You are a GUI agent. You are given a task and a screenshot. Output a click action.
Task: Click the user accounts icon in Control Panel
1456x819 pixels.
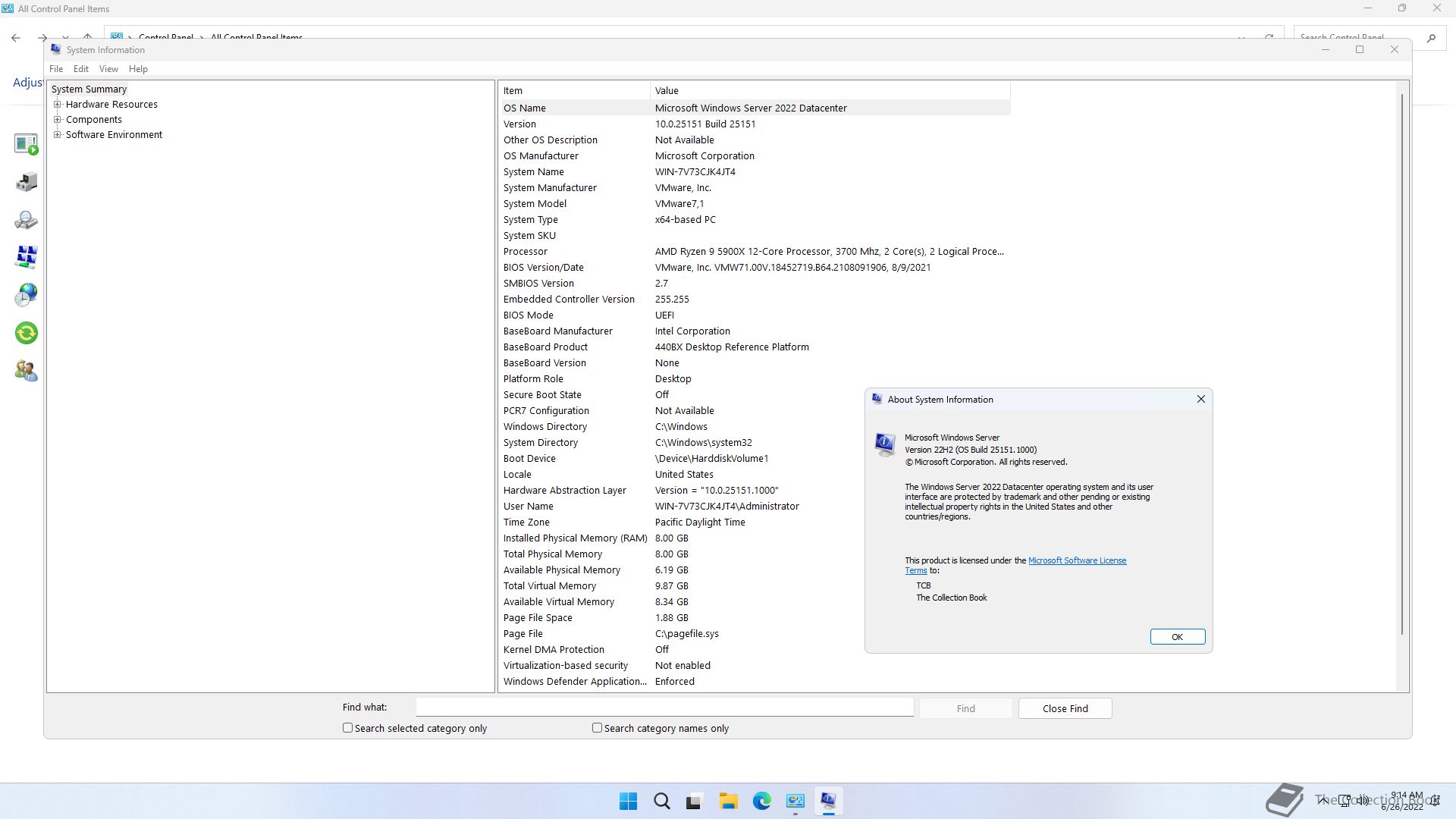(x=26, y=370)
